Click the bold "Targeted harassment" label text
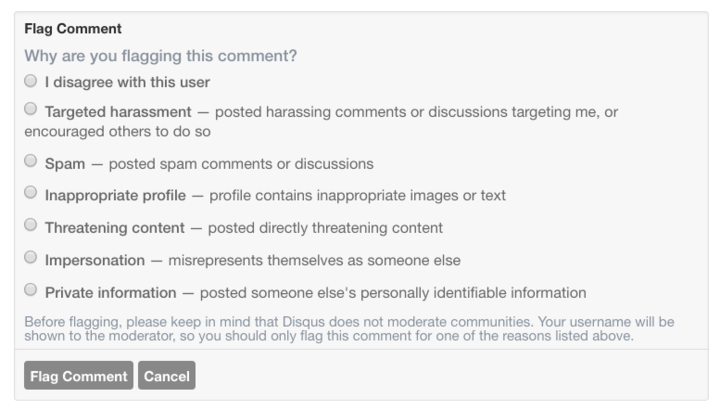Viewport: 720px width, 410px height. click(118, 112)
